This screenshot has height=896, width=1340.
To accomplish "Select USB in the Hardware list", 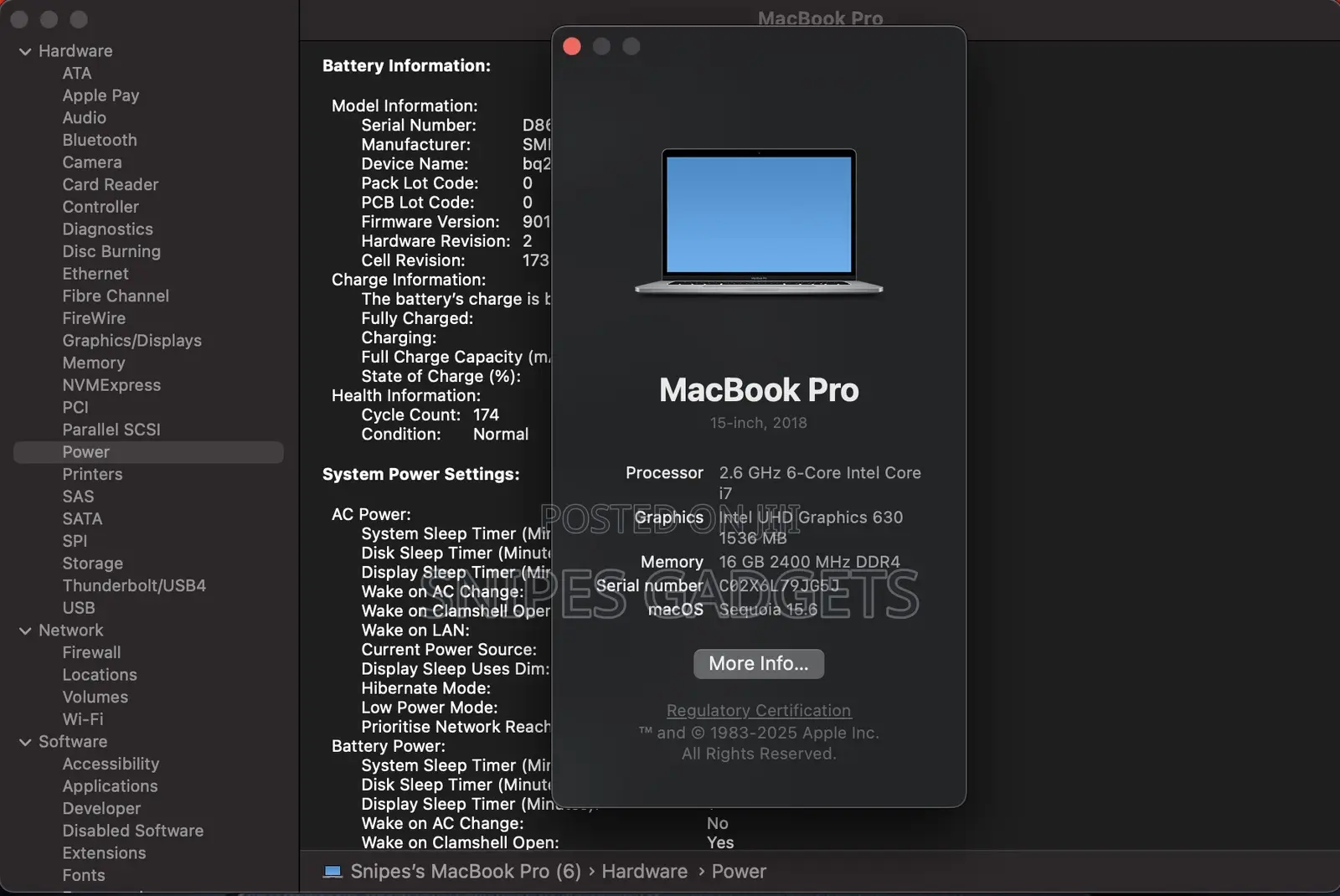I will click(x=78, y=608).
